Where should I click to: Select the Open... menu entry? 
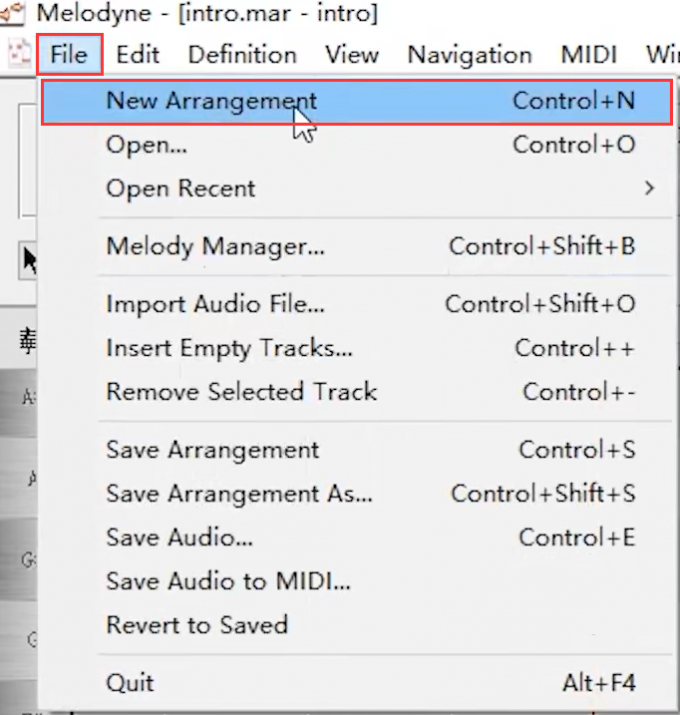pyautogui.click(x=357, y=145)
